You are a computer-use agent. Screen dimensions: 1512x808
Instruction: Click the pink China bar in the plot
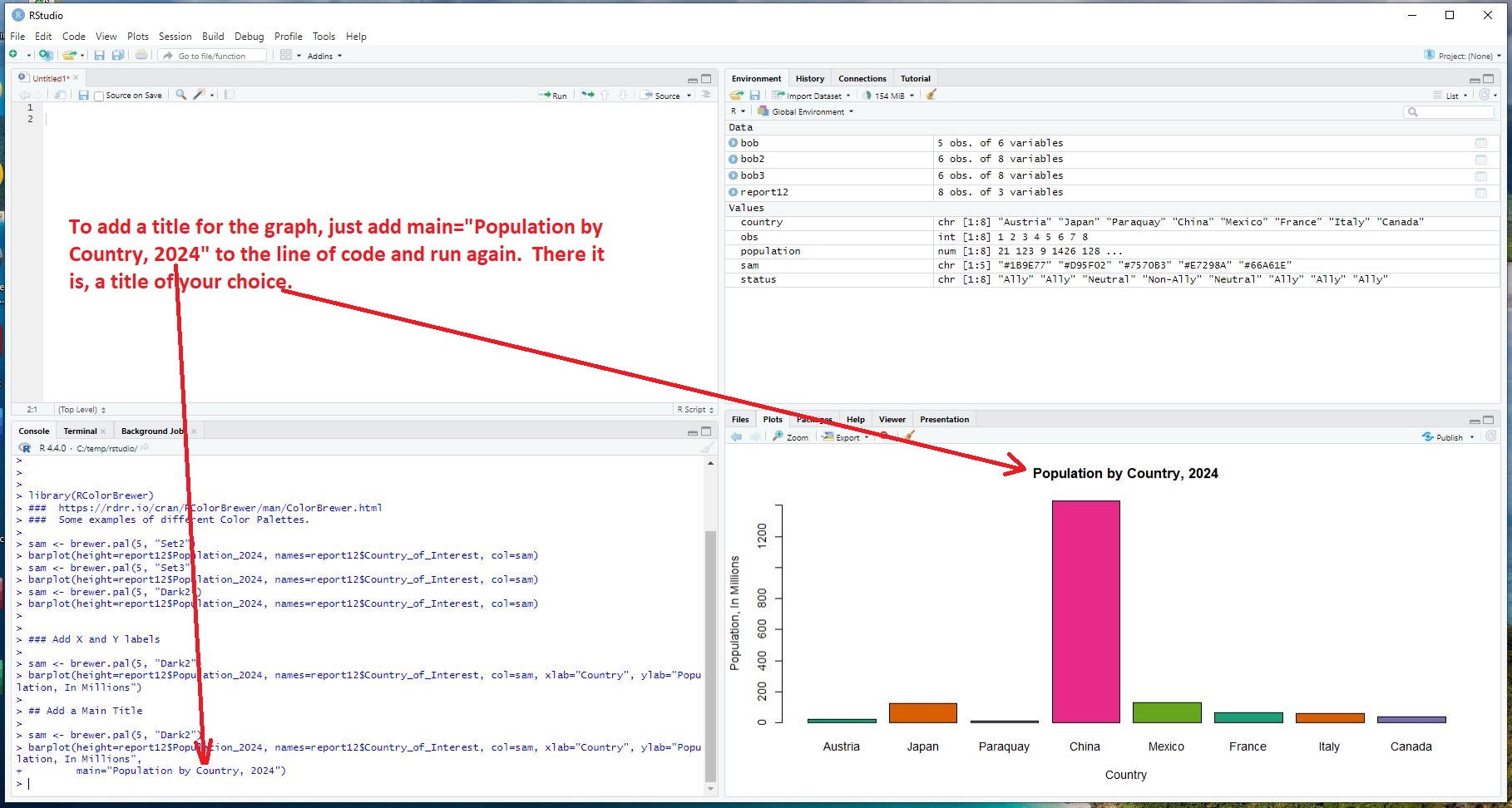click(1085, 611)
